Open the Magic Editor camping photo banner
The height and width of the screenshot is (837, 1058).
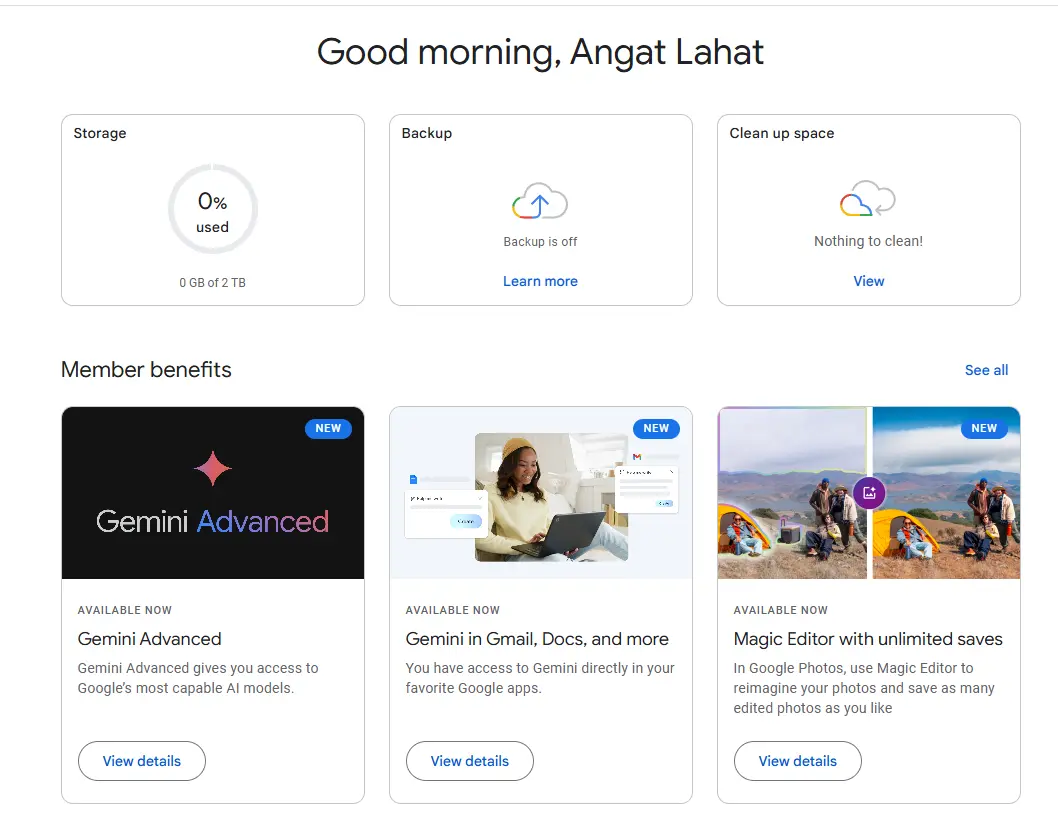(x=868, y=493)
